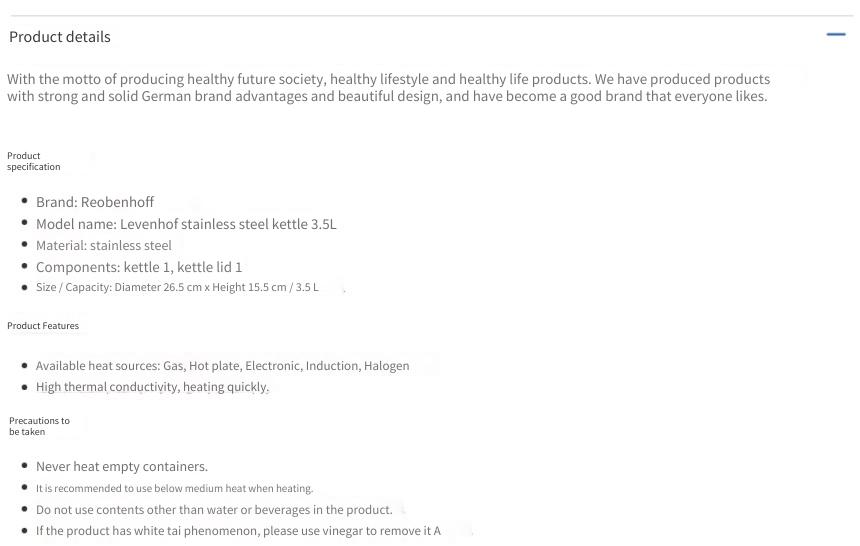Click the Material: stainless steel text
This screenshot has width=860, height=546.
104,245
